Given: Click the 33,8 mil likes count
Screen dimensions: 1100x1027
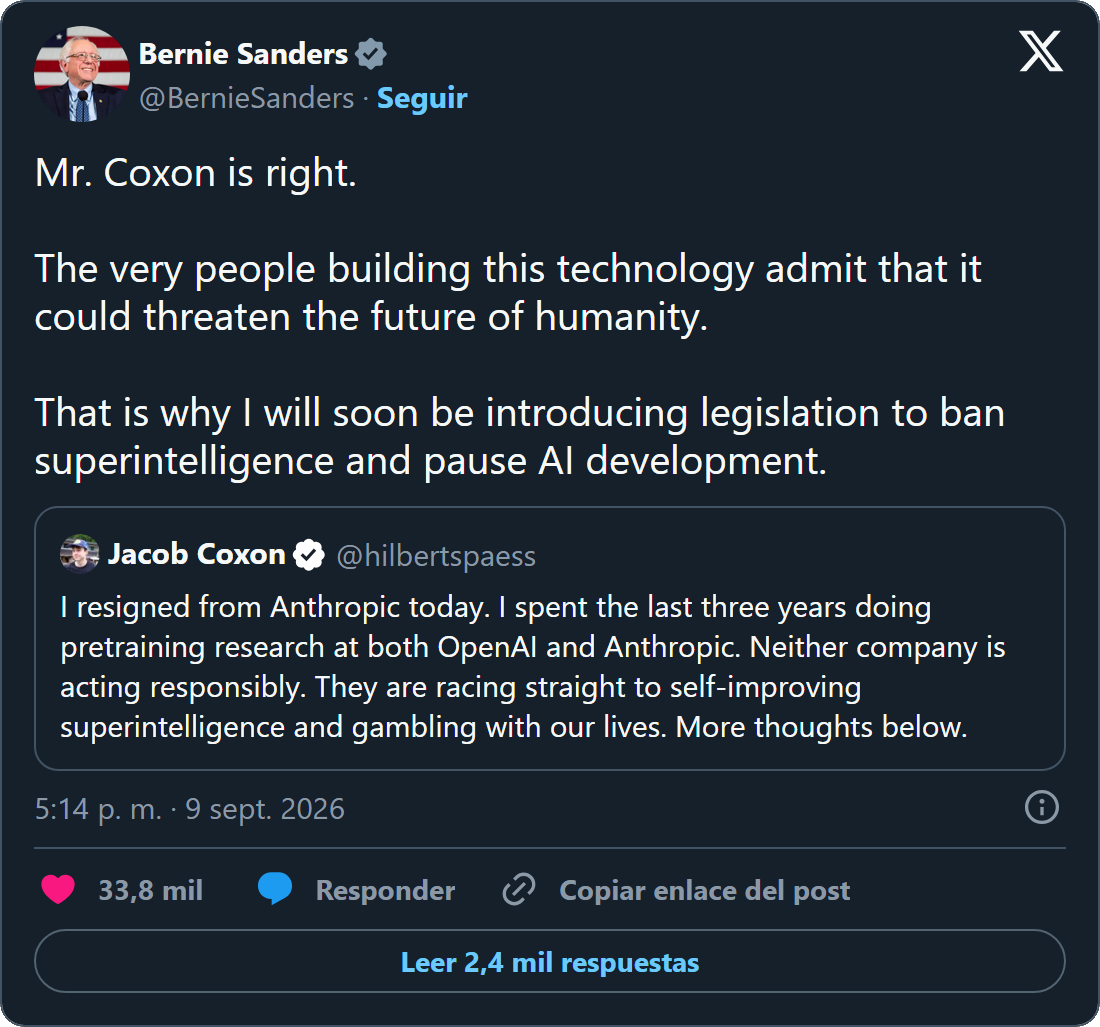Looking at the screenshot, I should point(150,890).
